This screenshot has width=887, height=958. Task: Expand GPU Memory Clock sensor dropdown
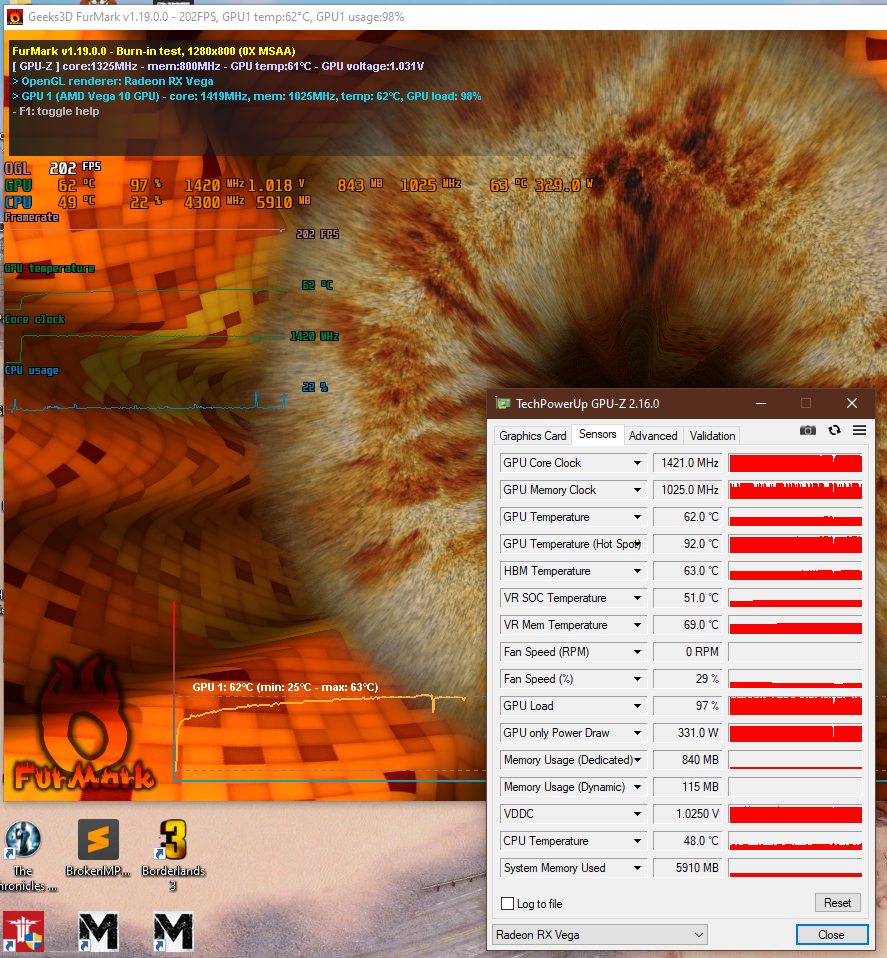[637, 490]
